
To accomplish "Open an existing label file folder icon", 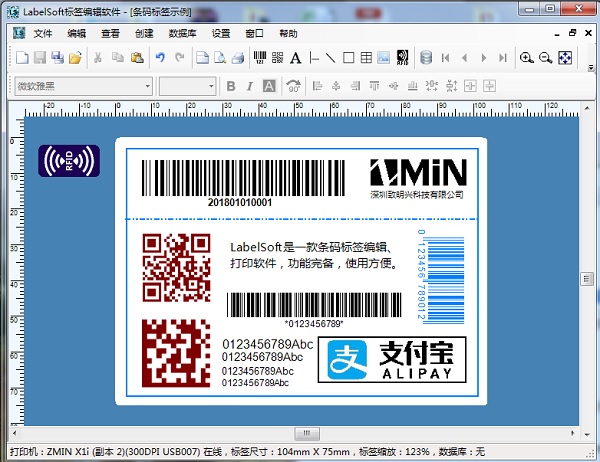I will click(x=75, y=58).
